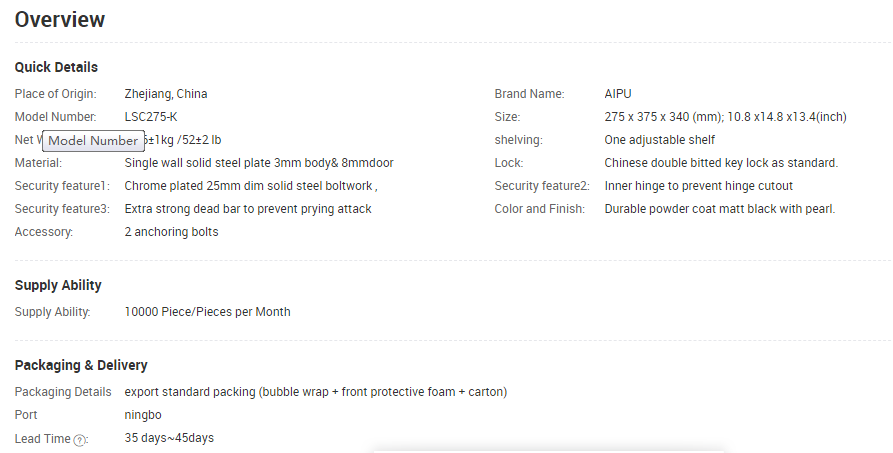Click the extra strong dead bar text
Image resolution: width=893 pixels, height=453 pixels.
(247, 209)
